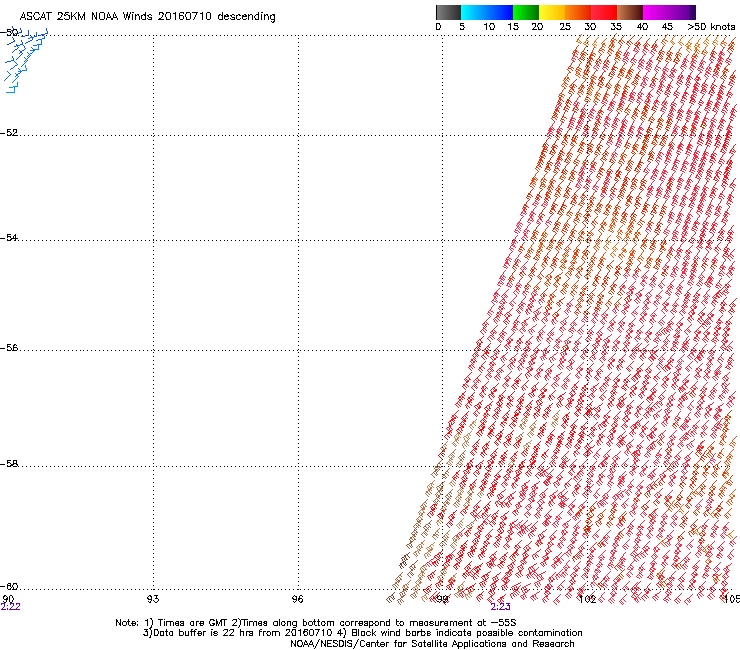Click the longitude label 90

(8, 599)
